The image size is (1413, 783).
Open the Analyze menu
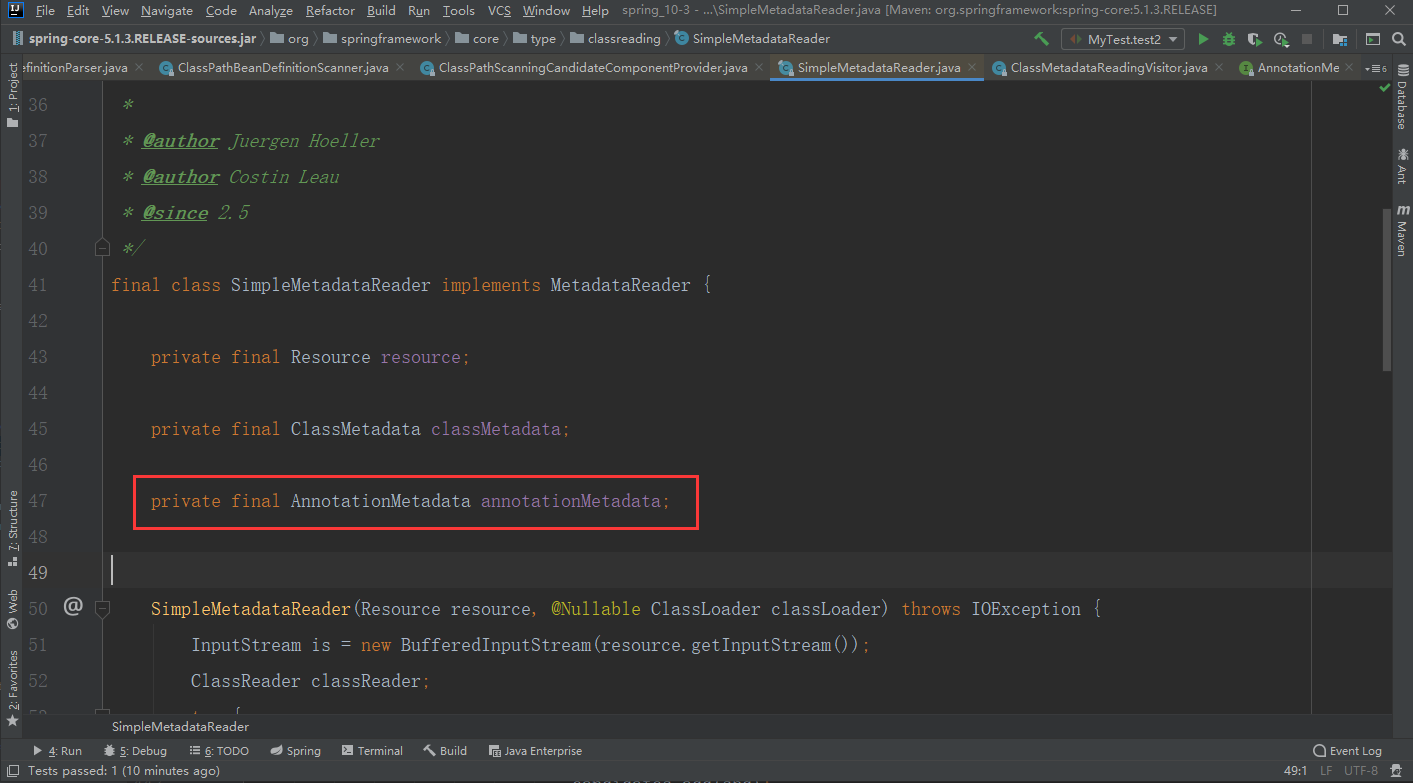pos(270,11)
